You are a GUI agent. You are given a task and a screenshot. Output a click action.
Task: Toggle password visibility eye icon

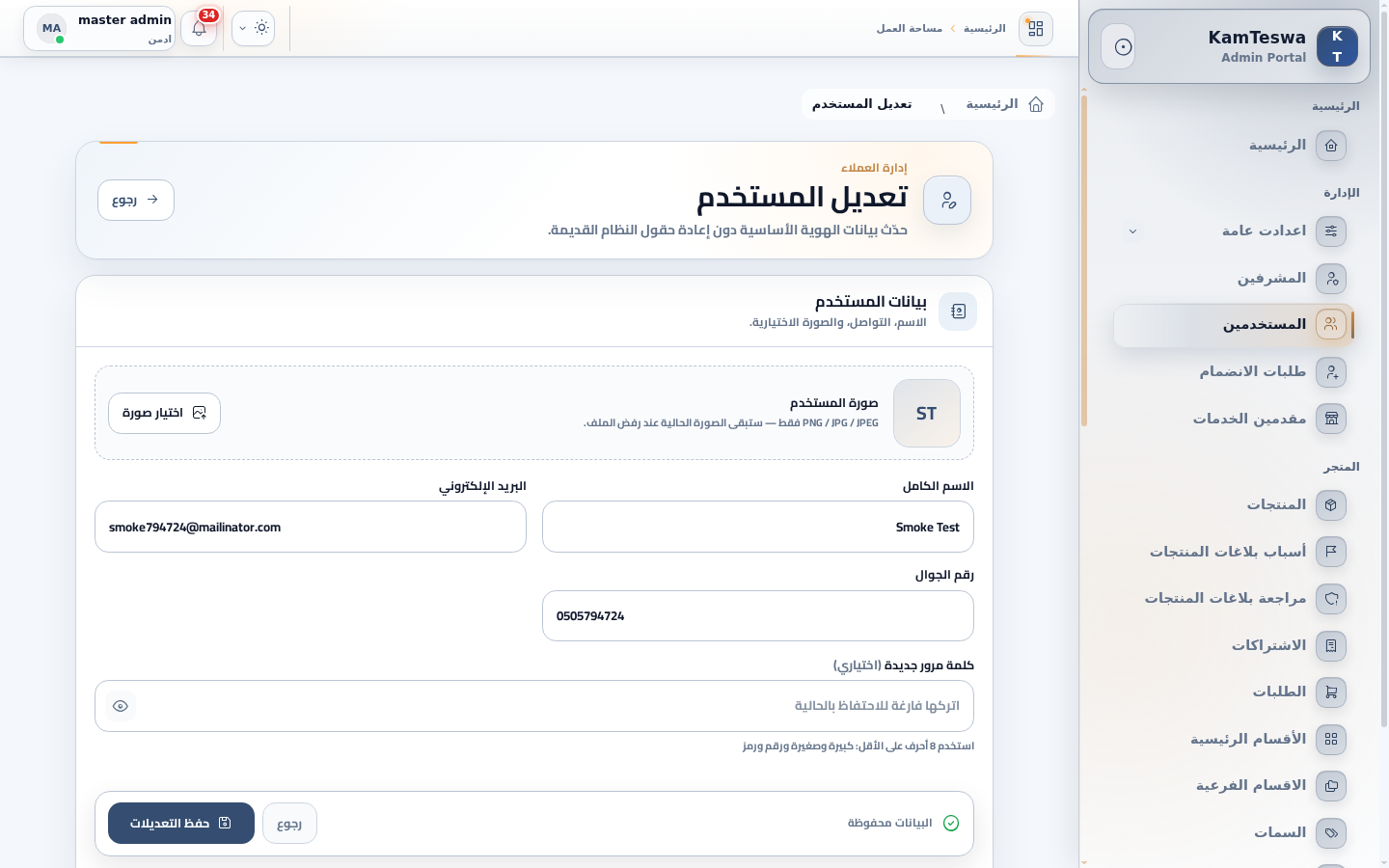point(121,706)
